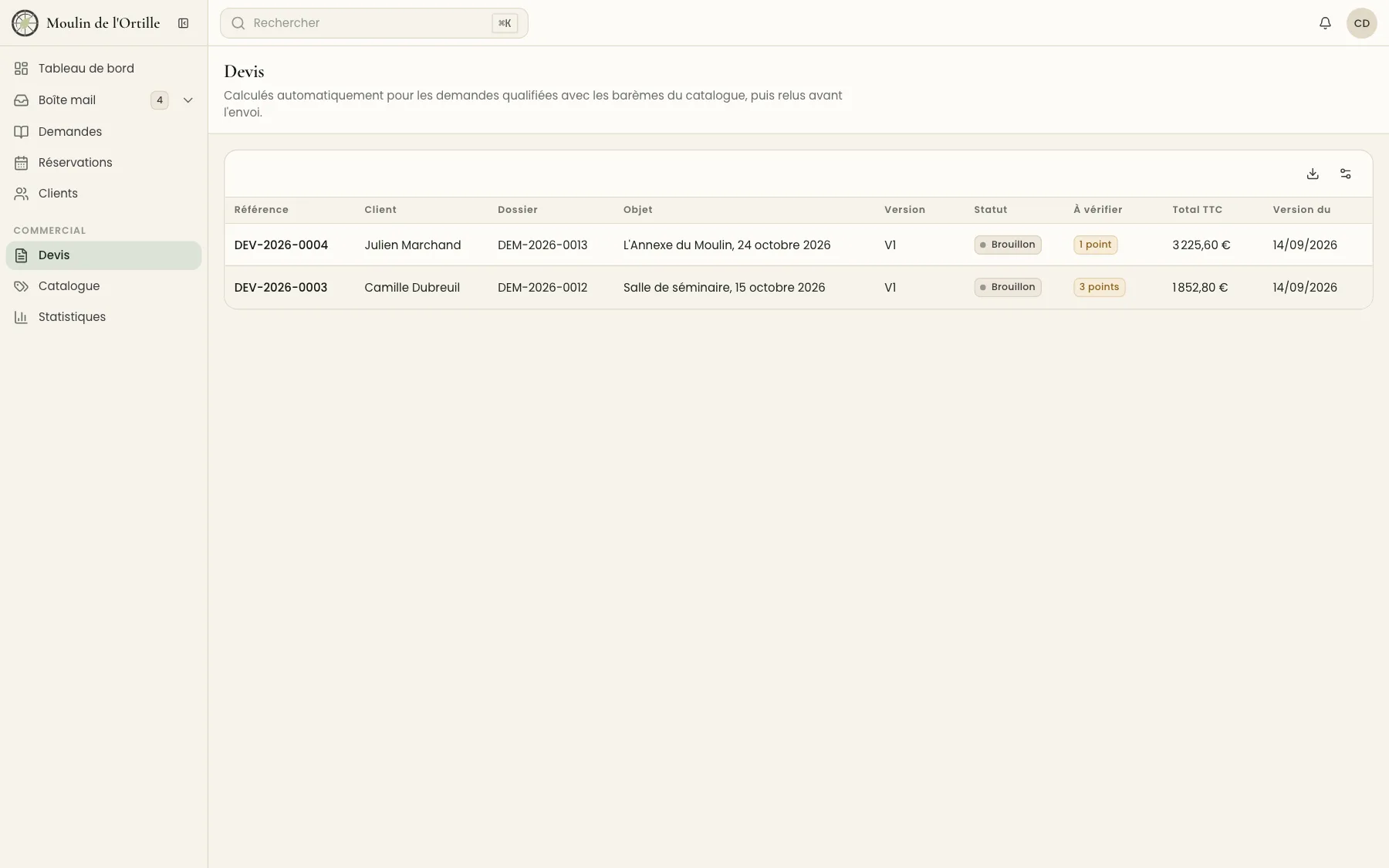
Task: Click the 3 points verification badge
Action: pyautogui.click(x=1099, y=287)
